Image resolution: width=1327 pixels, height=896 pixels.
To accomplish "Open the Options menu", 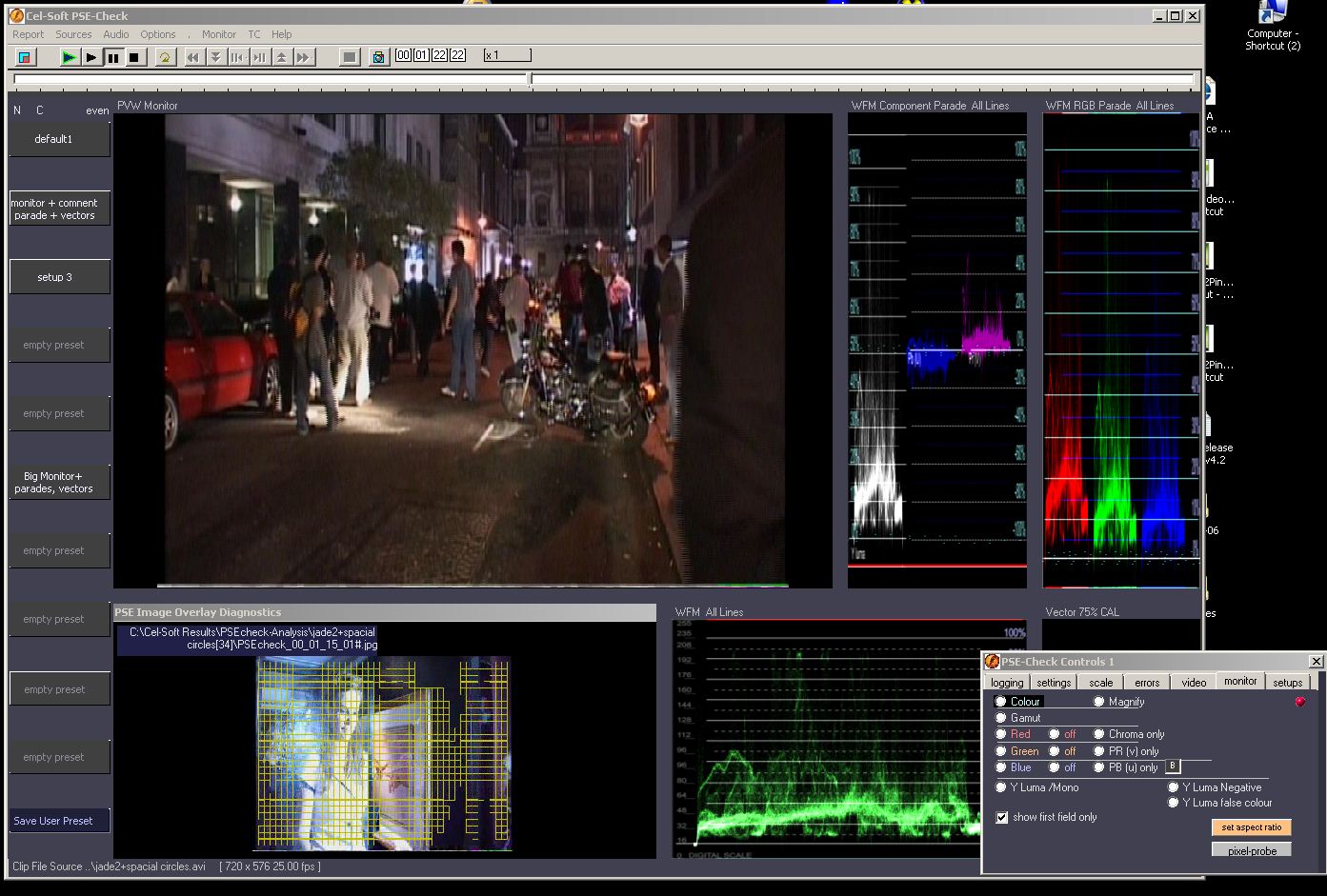I will click(158, 34).
